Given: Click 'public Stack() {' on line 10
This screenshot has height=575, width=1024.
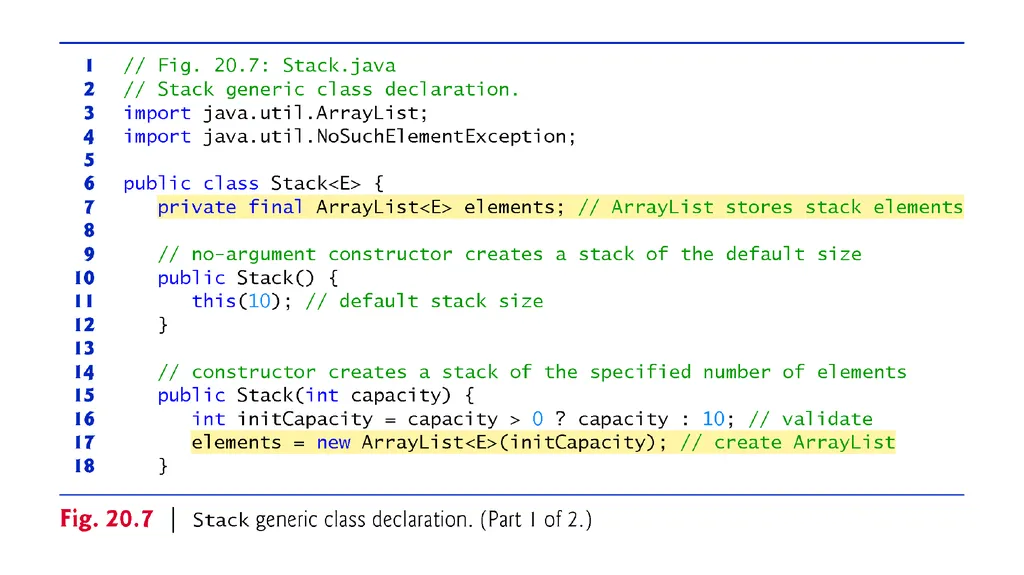Looking at the screenshot, I should [248, 278].
